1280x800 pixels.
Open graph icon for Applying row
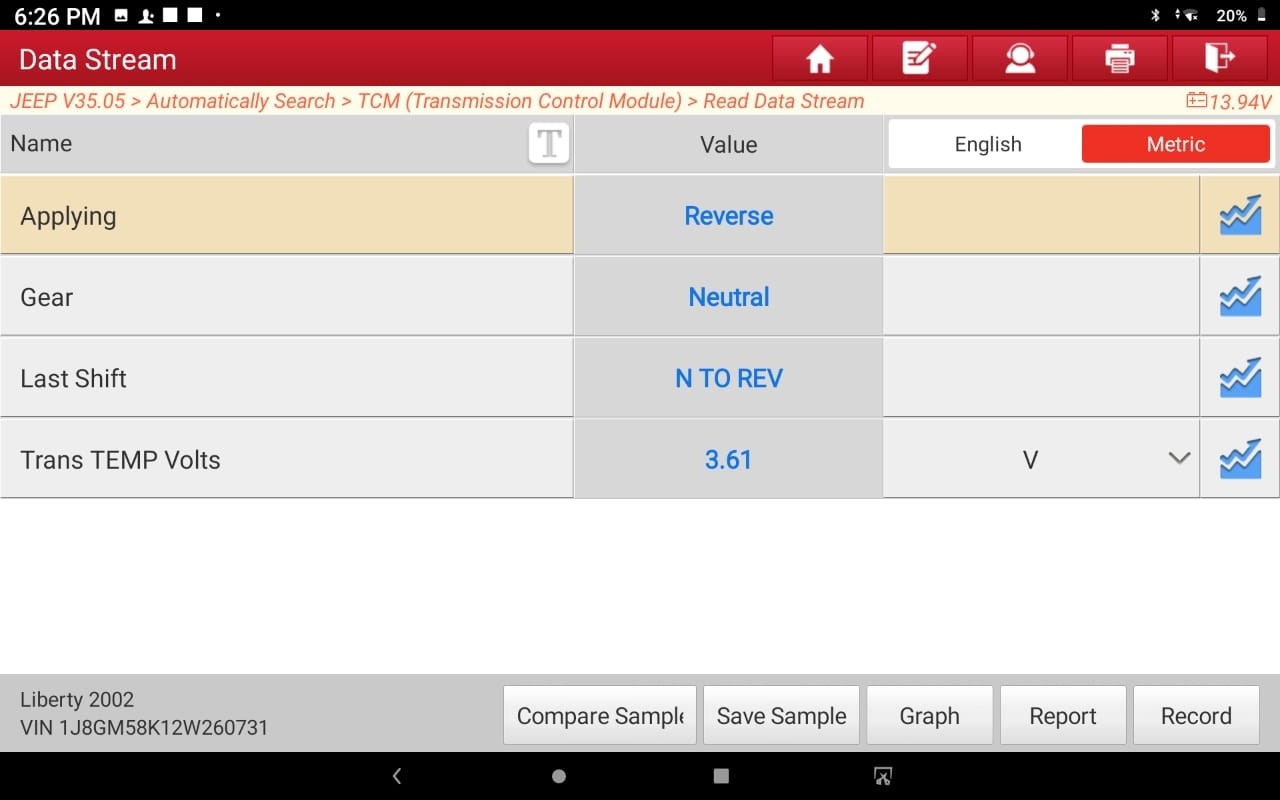point(1240,216)
